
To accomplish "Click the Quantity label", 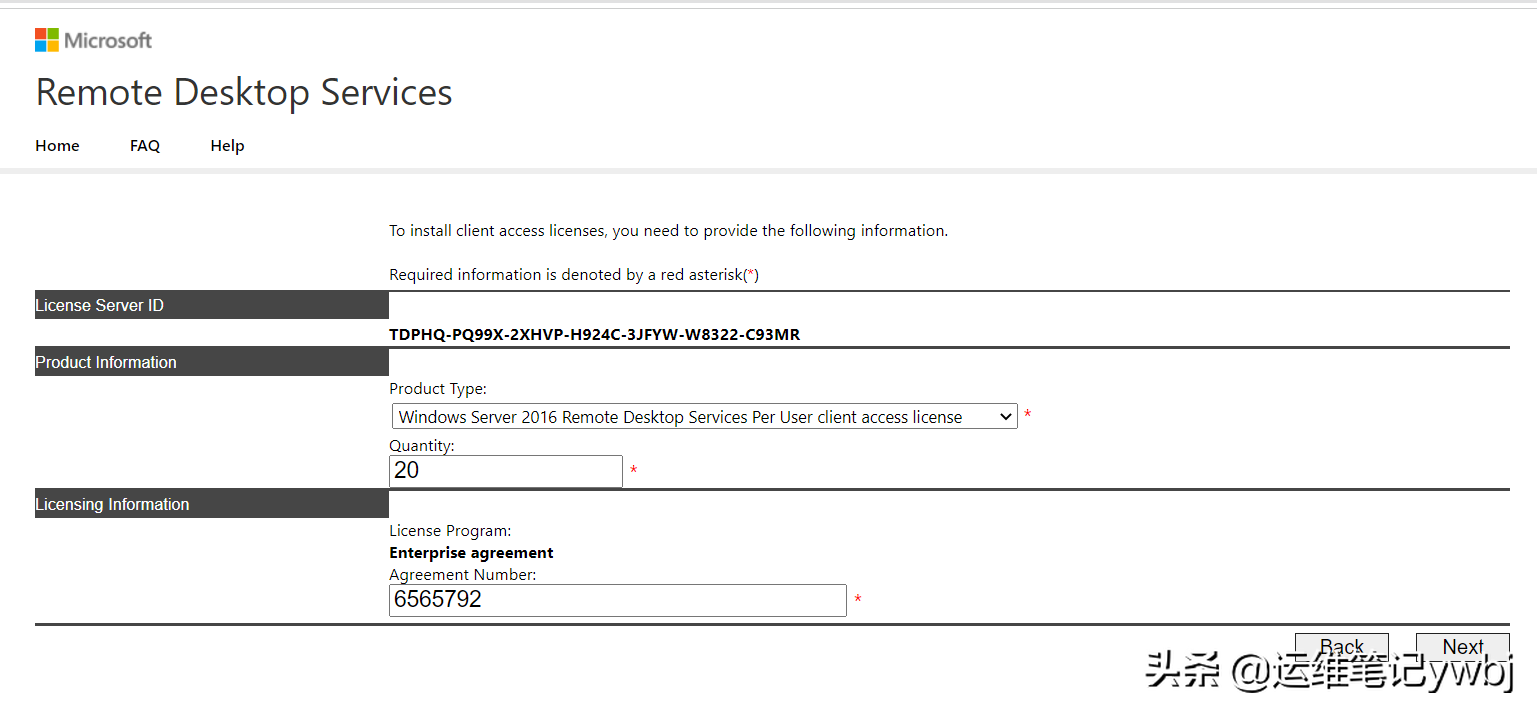I will (422, 446).
